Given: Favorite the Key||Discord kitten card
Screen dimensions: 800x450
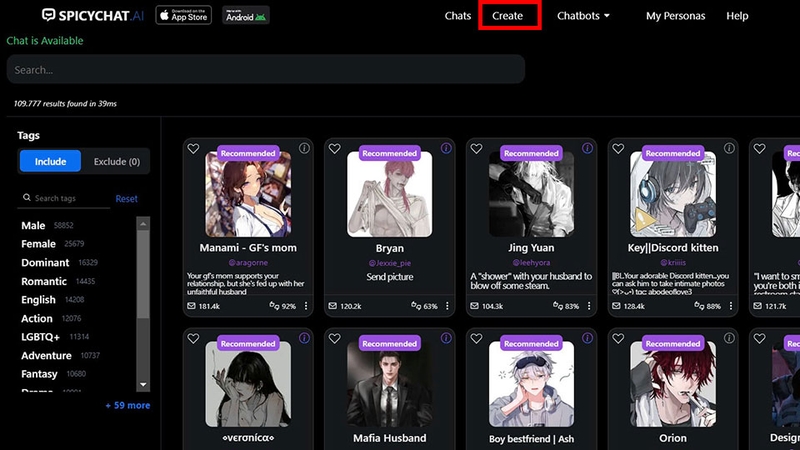Looking at the screenshot, I should coord(618,148).
